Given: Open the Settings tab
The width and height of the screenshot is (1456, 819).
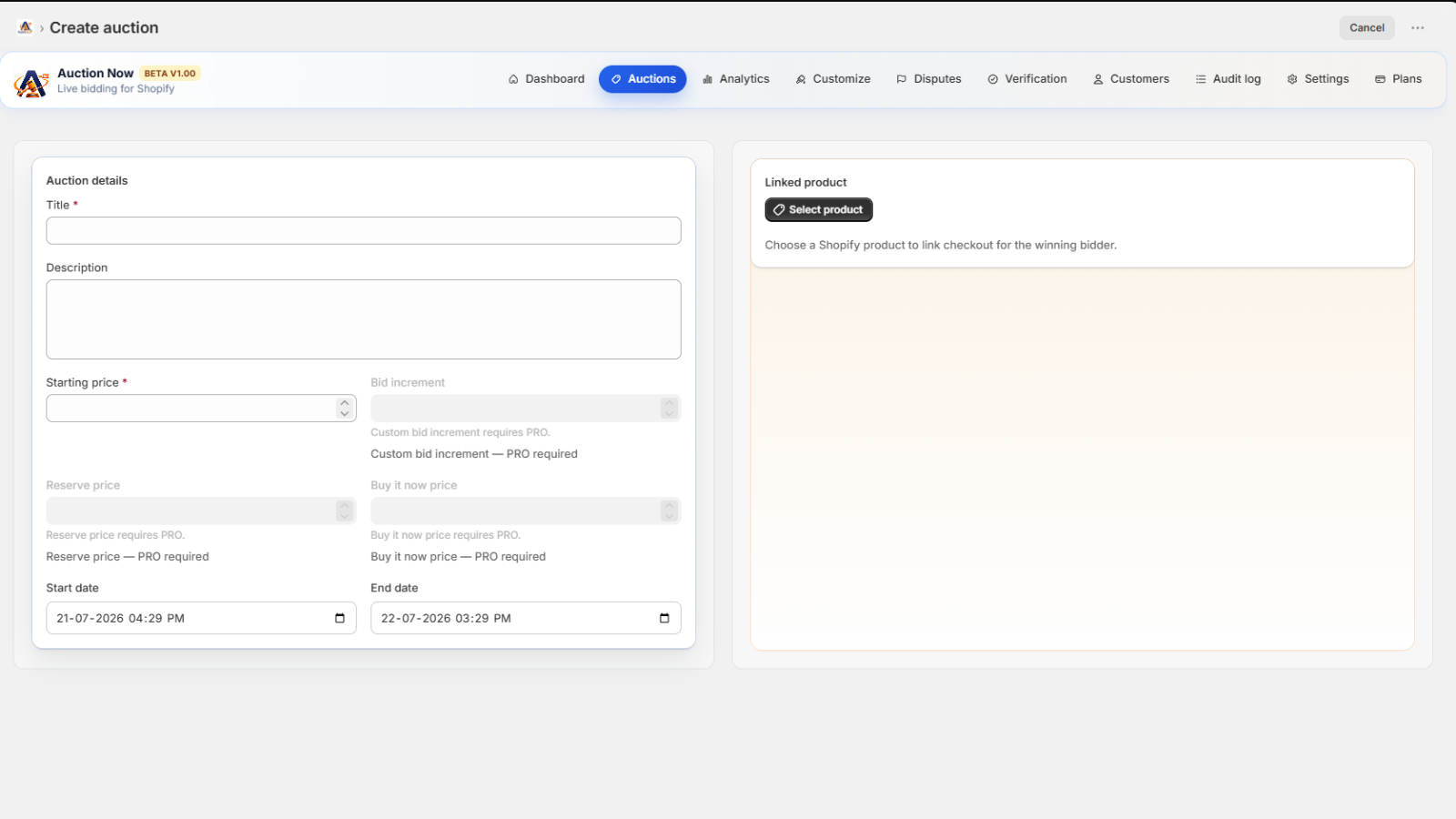Looking at the screenshot, I should (1318, 79).
